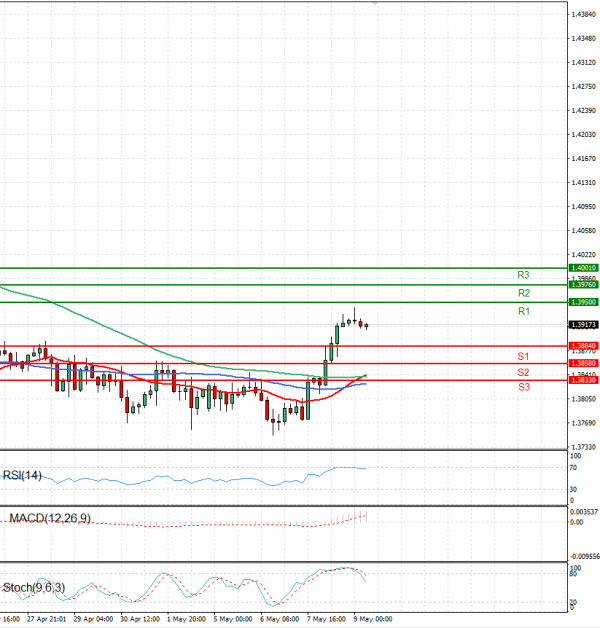The width and height of the screenshot is (600, 628).
Task: Select the 1.39500 resistance price tag
Action: [583, 302]
